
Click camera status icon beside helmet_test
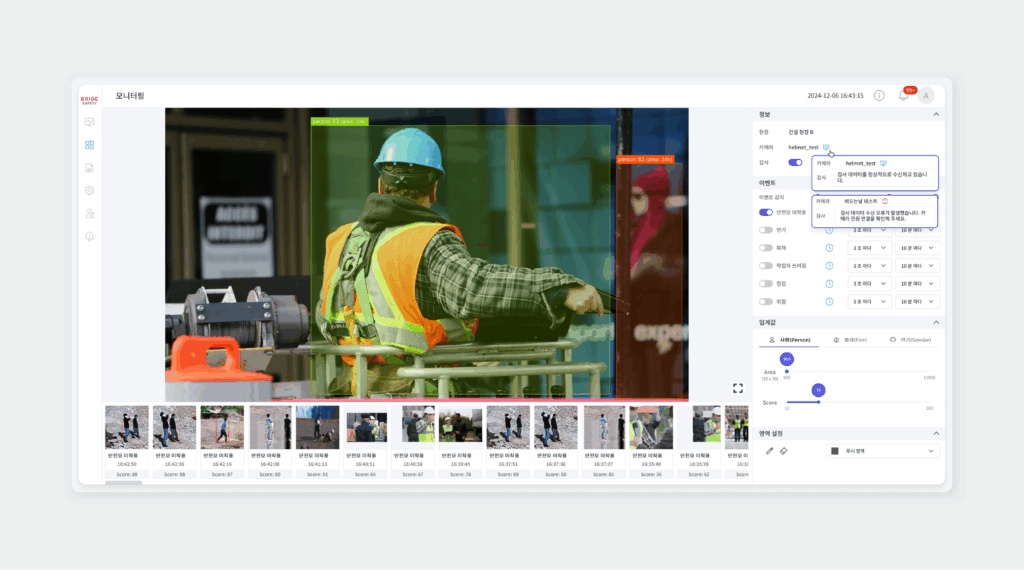tap(826, 147)
